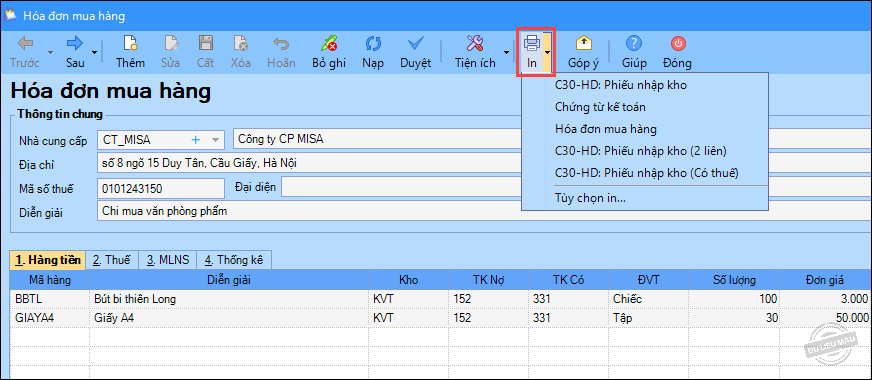Select Chứng từ kế toán print option
This screenshot has width=872, height=380.
600,106
